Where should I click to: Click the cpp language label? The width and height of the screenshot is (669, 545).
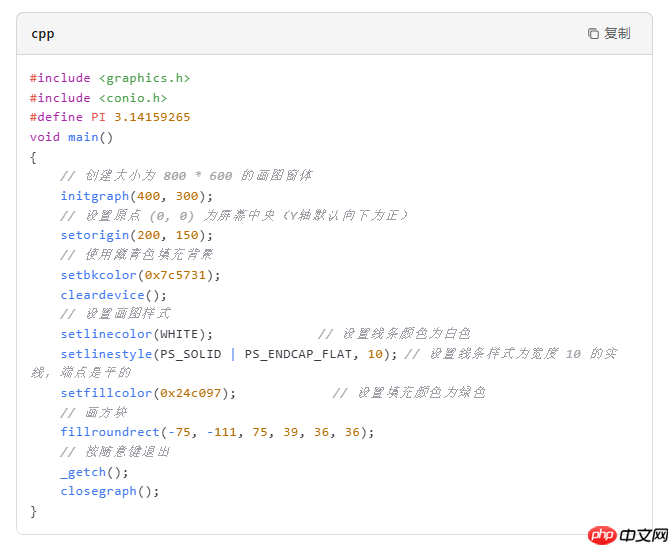pyautogui.click(x=42, y=34)
